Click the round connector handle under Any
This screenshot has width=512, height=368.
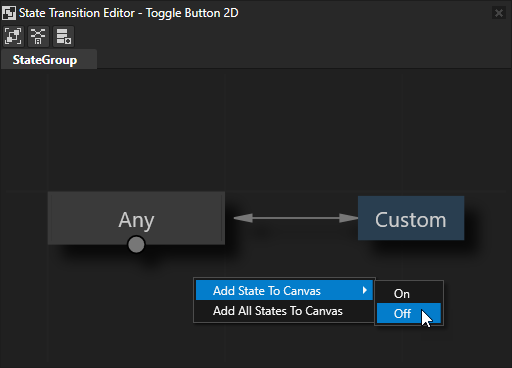[x=136, y=245]
